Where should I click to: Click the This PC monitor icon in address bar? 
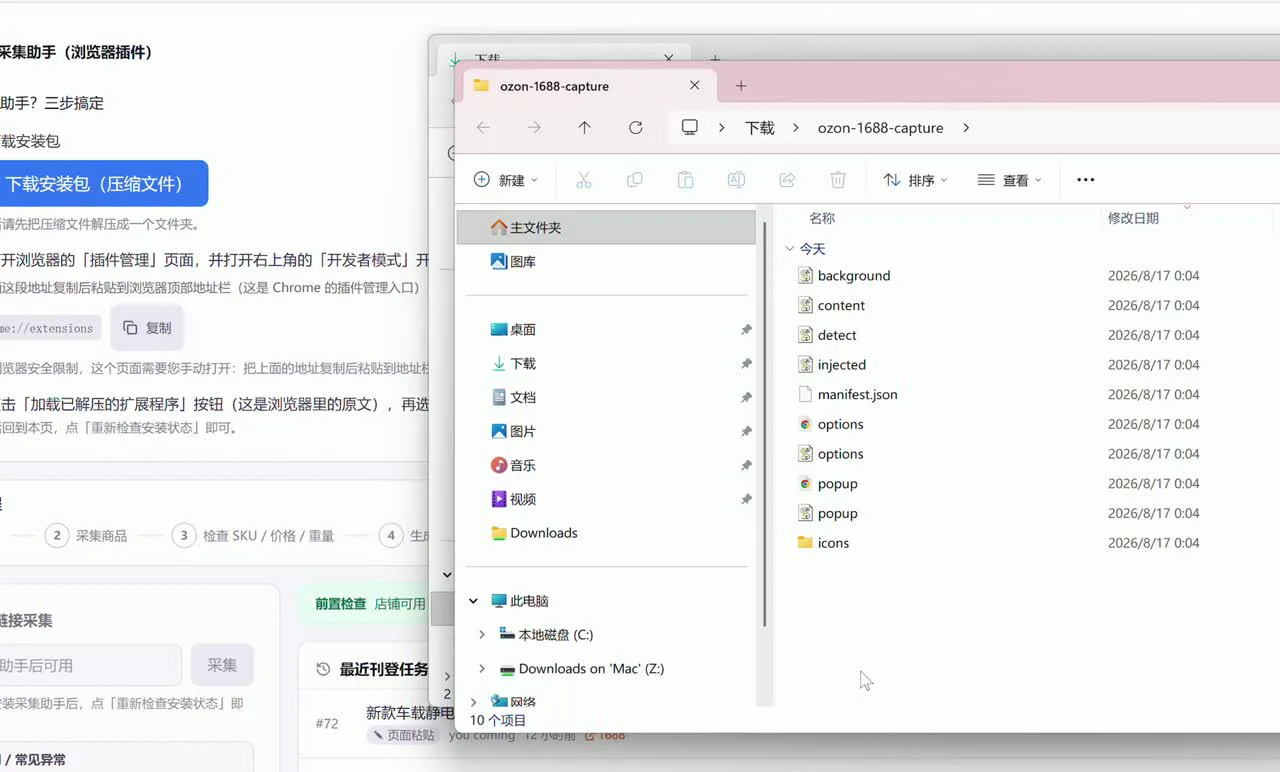click(690, 128)
